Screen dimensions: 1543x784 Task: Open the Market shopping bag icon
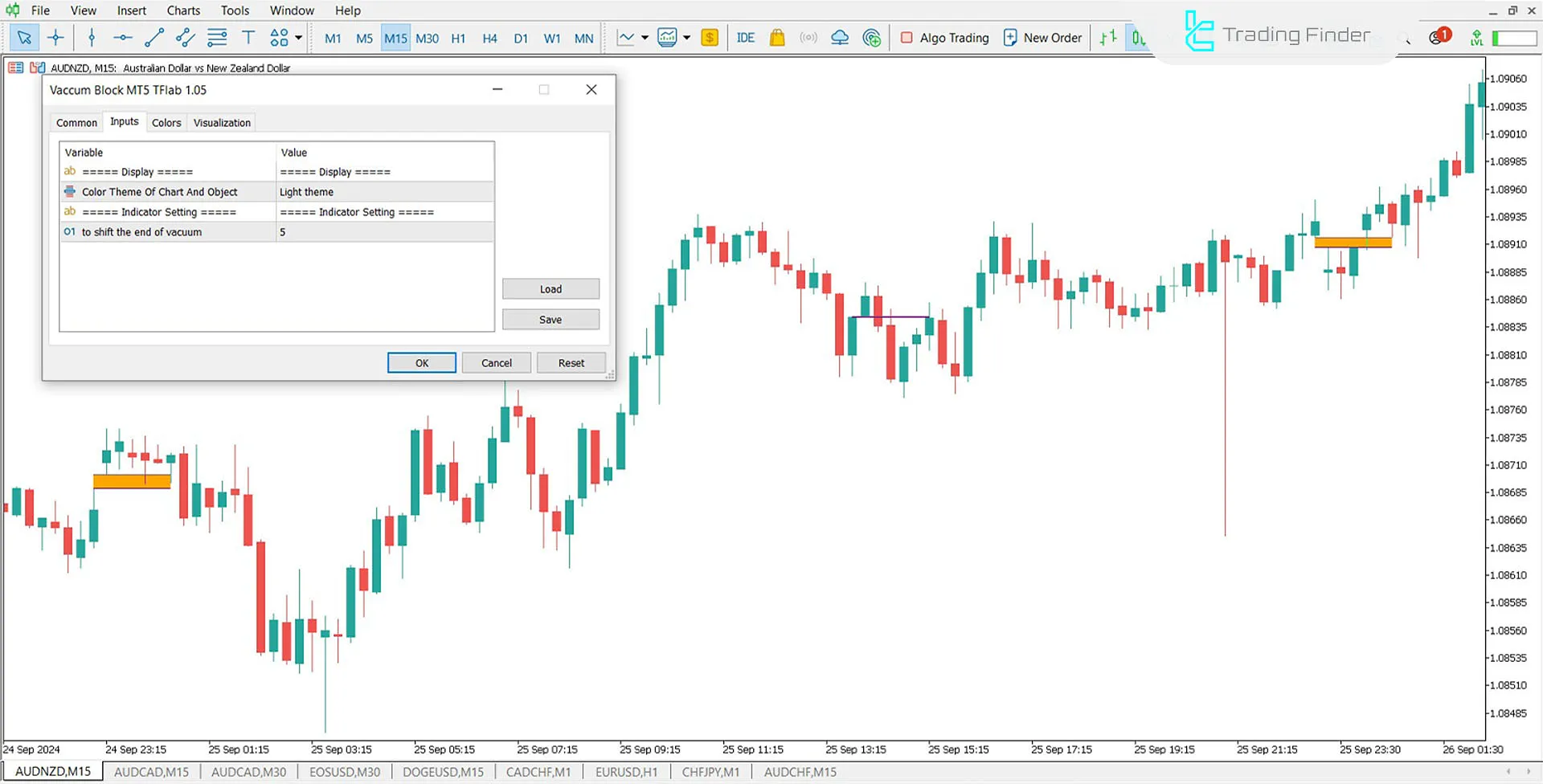(776, 38)
